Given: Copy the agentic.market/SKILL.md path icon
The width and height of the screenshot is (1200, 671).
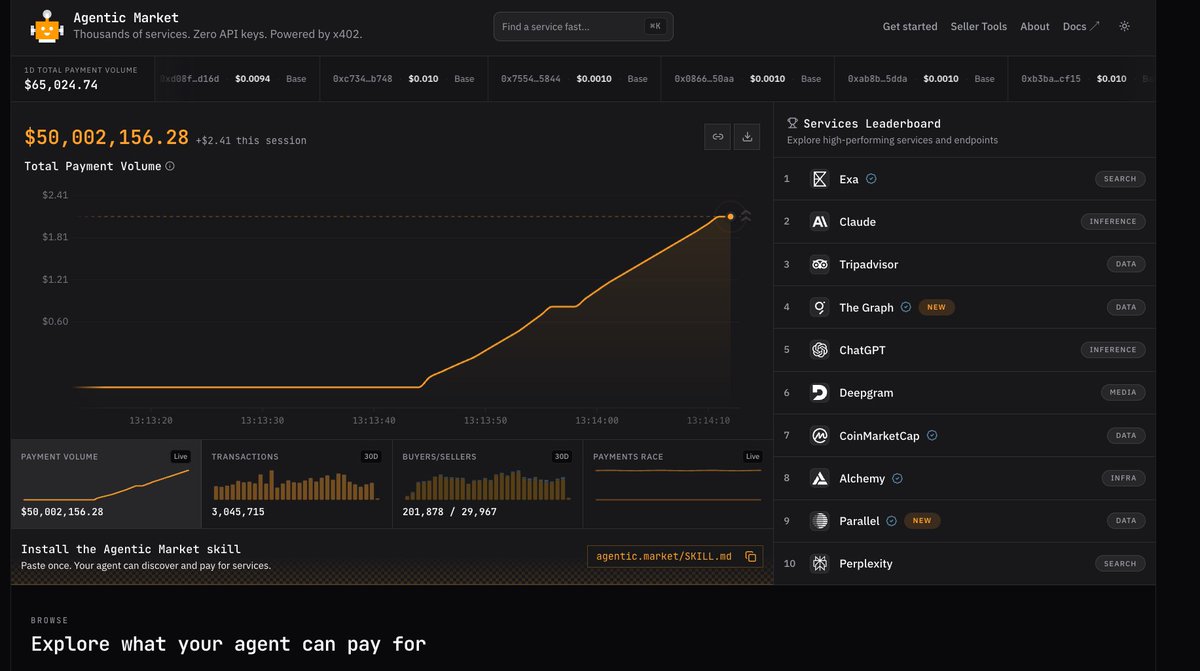Looking at the screenshot, I should point(751,556).
